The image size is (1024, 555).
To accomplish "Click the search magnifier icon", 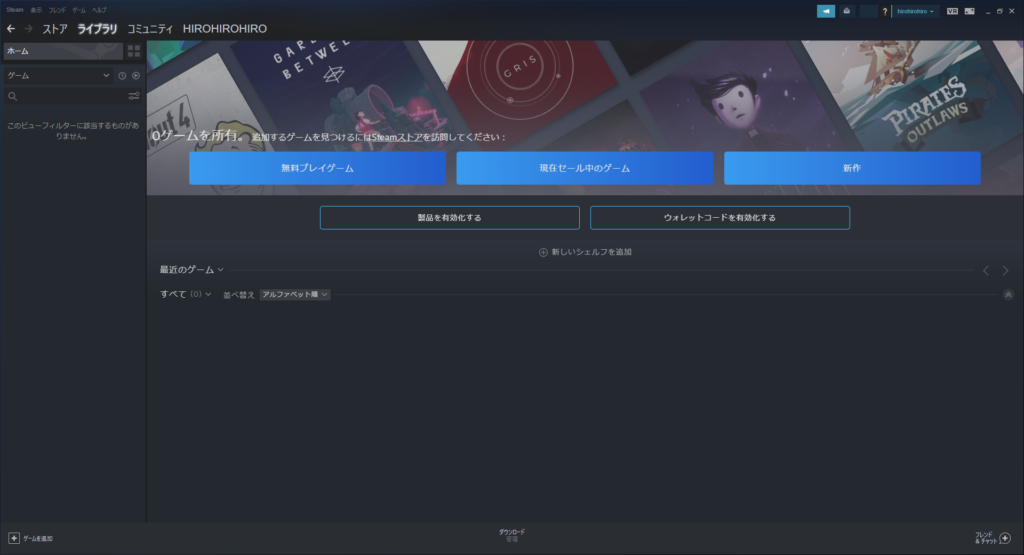I will point(12,96).
